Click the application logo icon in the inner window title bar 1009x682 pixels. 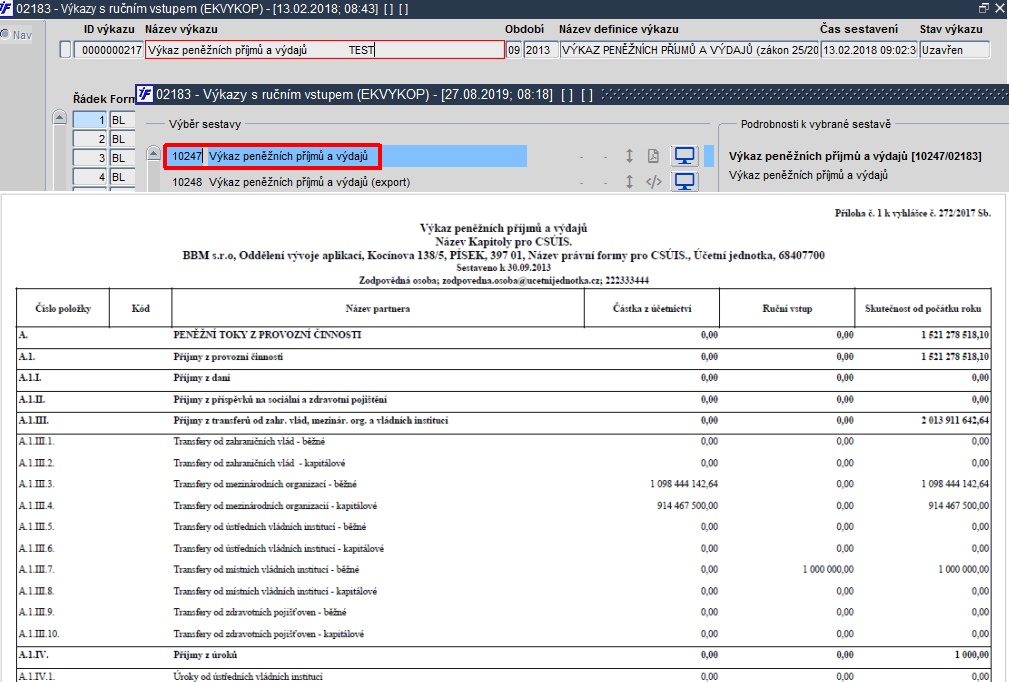pyautogui.click(x=145, y=94)
